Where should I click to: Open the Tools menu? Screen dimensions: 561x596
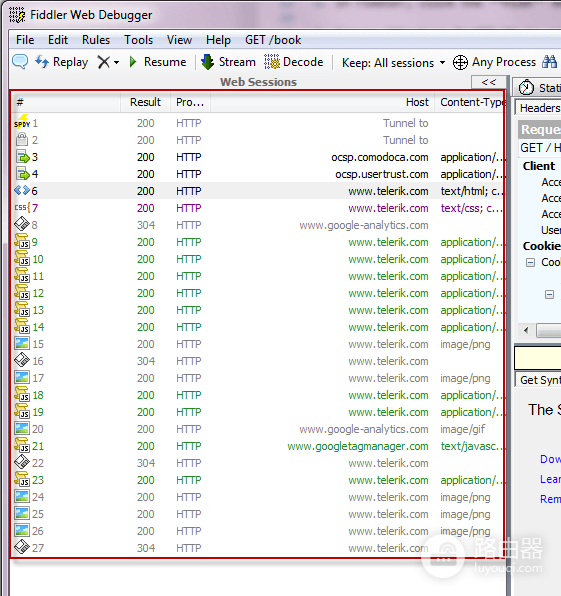[139, 40]
